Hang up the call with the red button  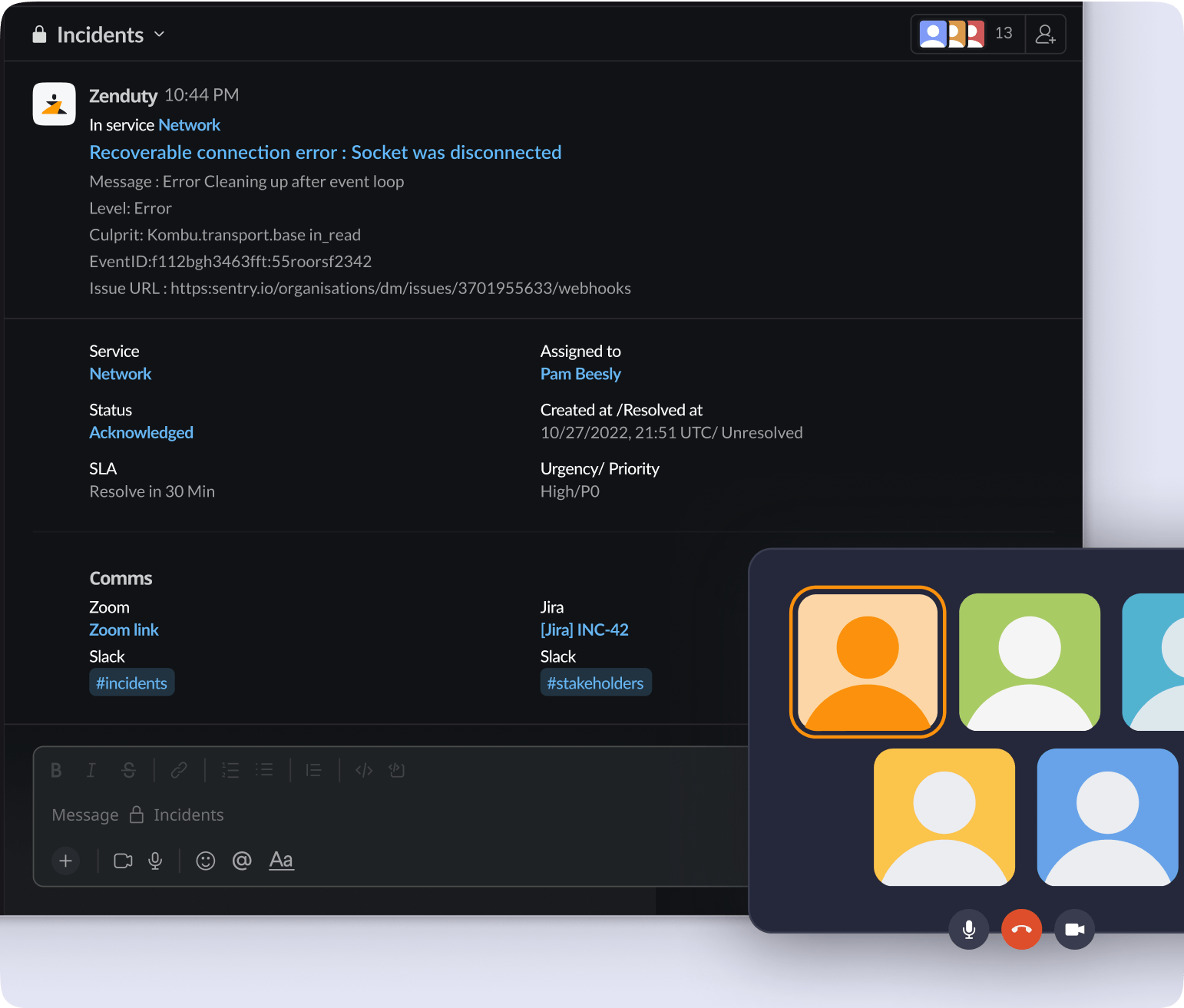(x=1021, y=929)
